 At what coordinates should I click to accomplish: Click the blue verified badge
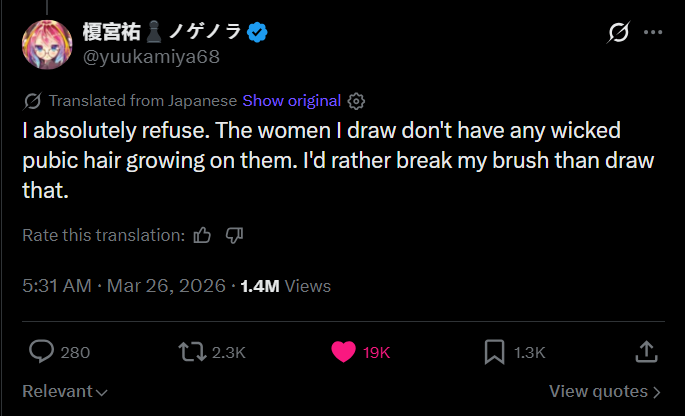coord(258,33)
